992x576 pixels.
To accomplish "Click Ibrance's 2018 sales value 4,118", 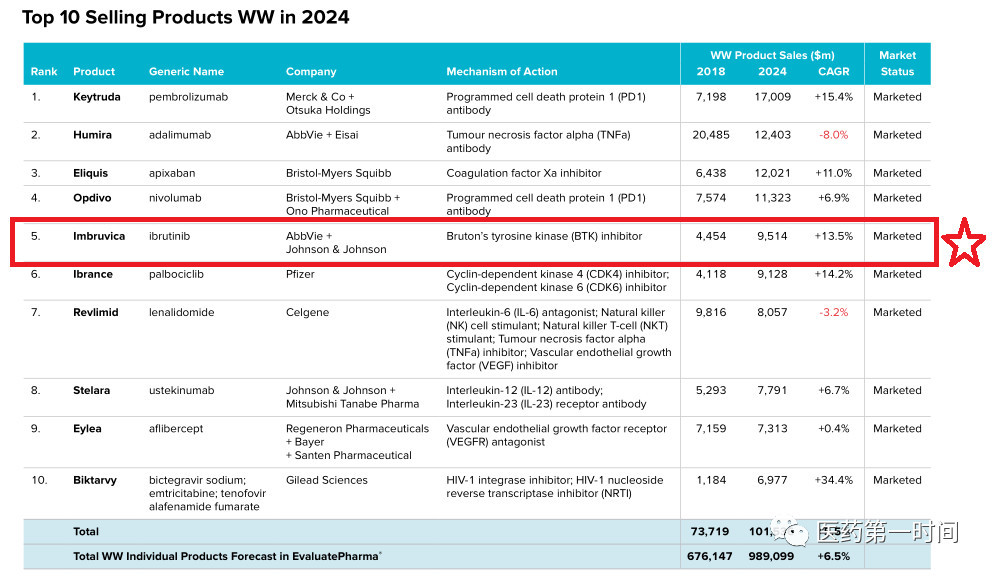I will pos(710,274).
